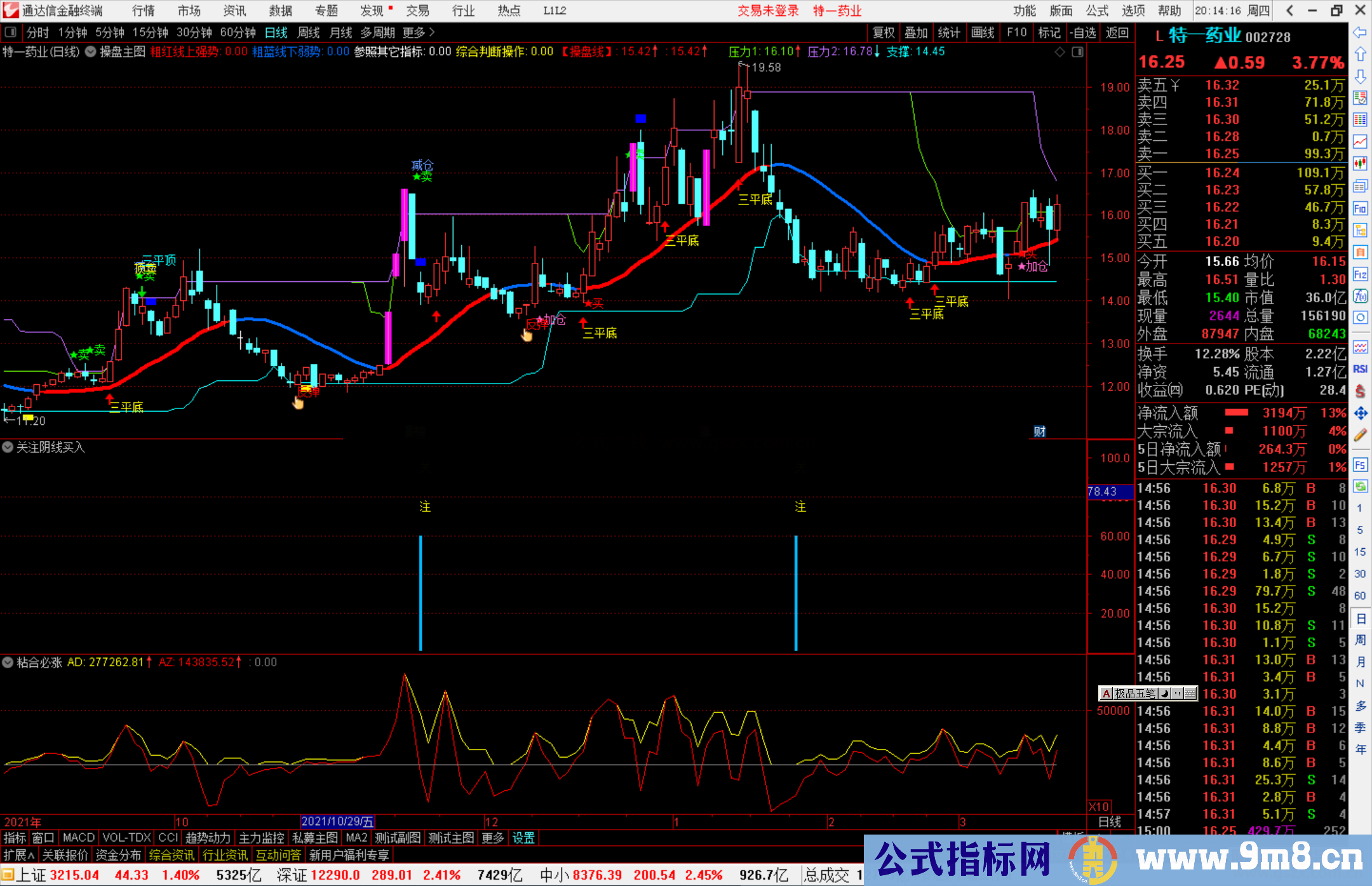Click the RSI indicator sidebar icon
Viewport: 1372px width, 886px height.
(1360, 369)
